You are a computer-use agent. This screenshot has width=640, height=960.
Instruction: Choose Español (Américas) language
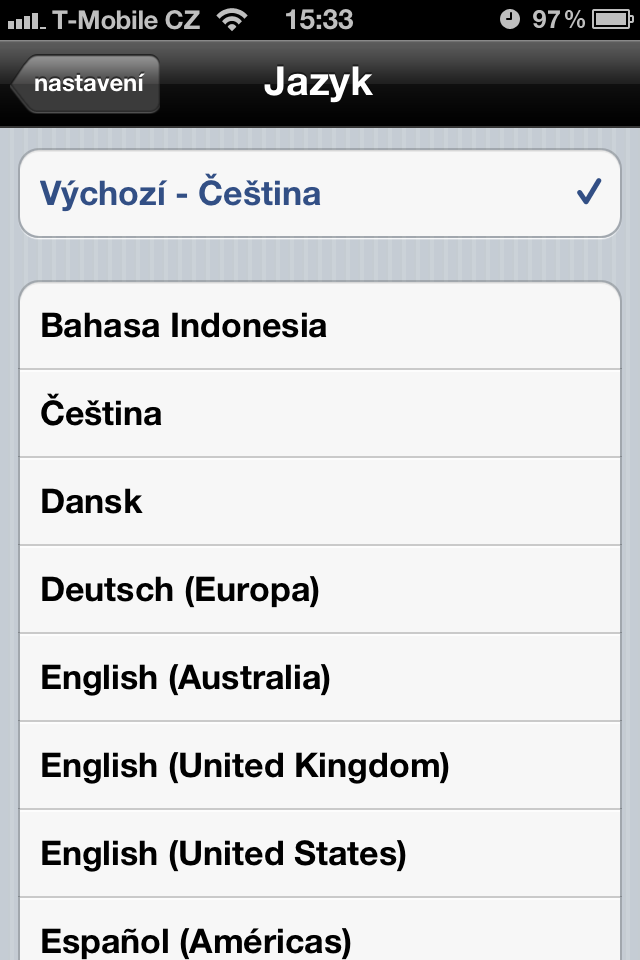[x=196, y=940]
